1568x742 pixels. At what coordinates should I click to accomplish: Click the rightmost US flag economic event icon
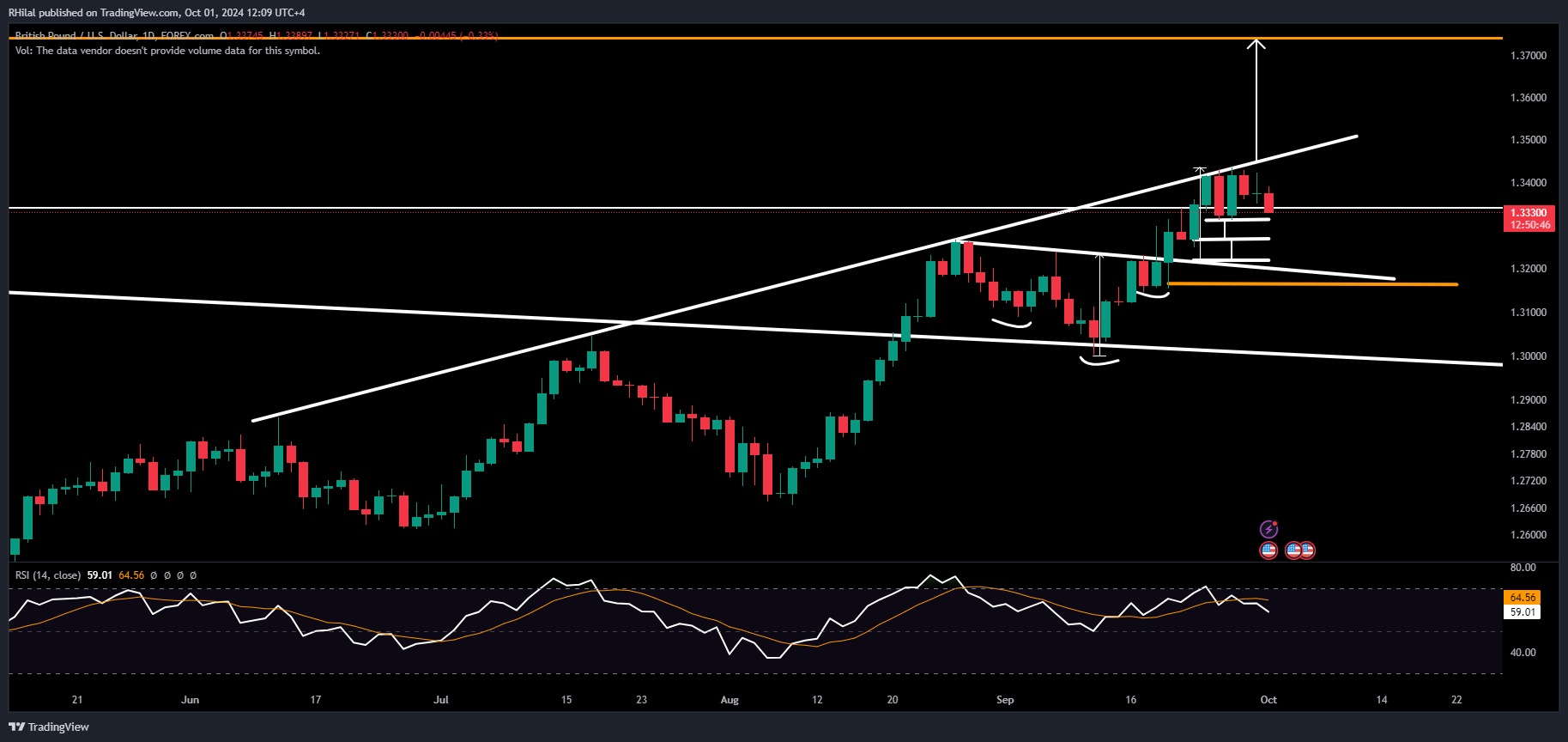coord(1307,550)
